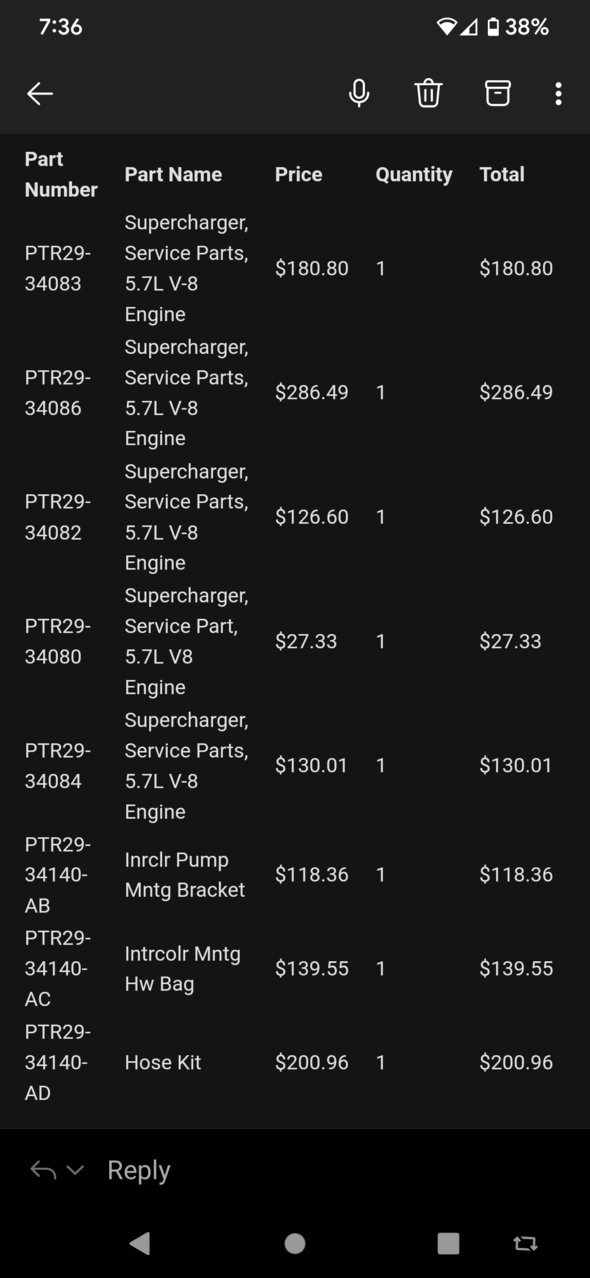The image size is (590, 1278).
Task: Tap the reply arrow icon
Action: (43, 1169)
